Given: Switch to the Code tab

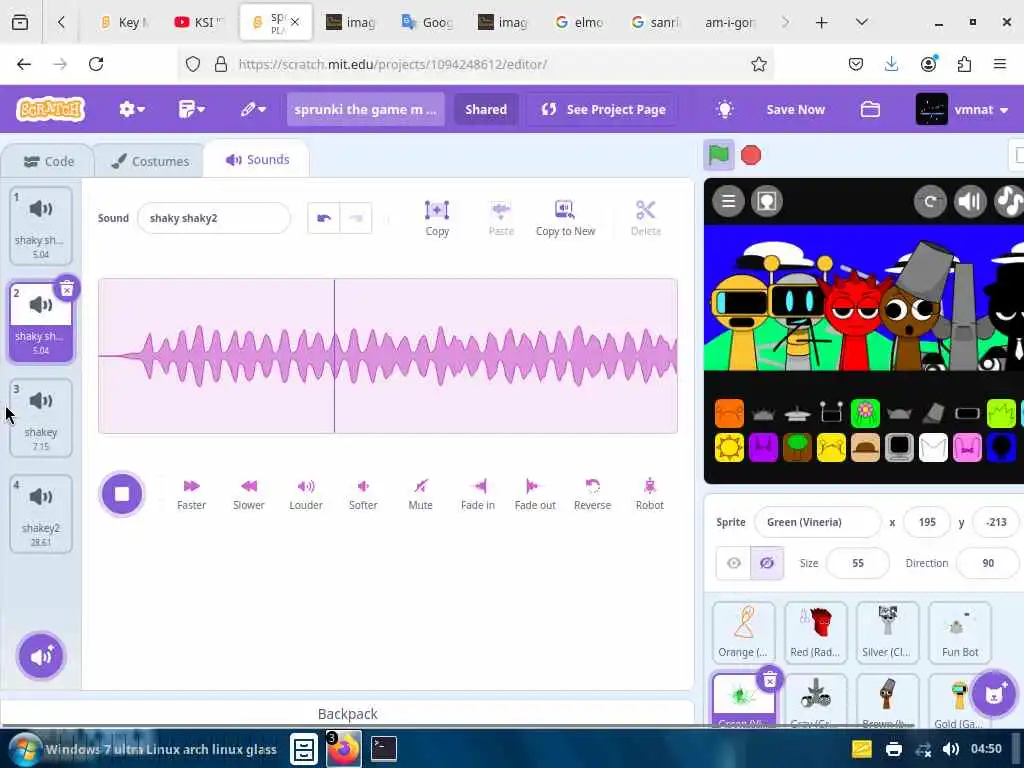Looking at the screenshot, I should click(48, 161).
